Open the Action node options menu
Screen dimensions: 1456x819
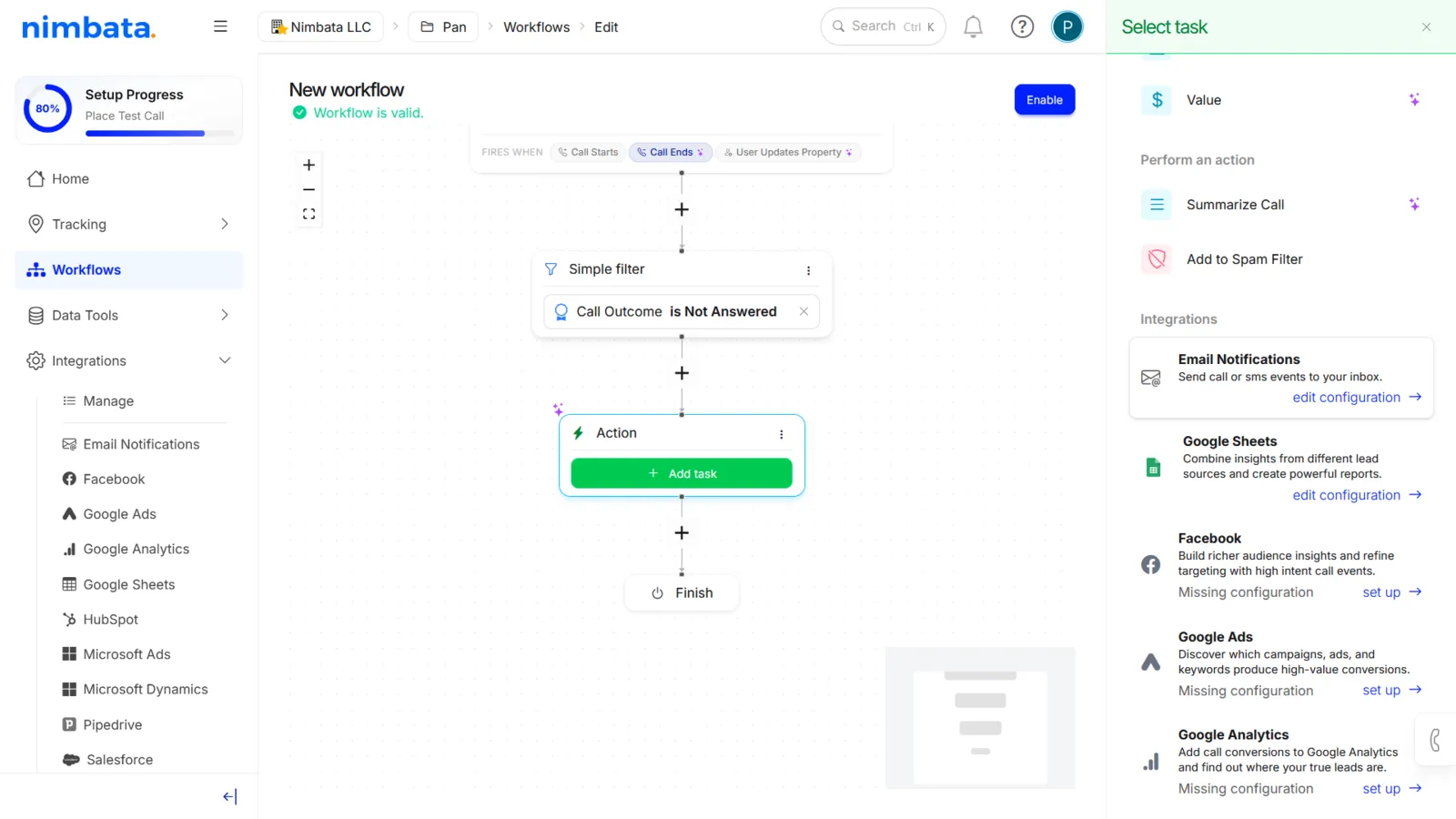(781, 434)
